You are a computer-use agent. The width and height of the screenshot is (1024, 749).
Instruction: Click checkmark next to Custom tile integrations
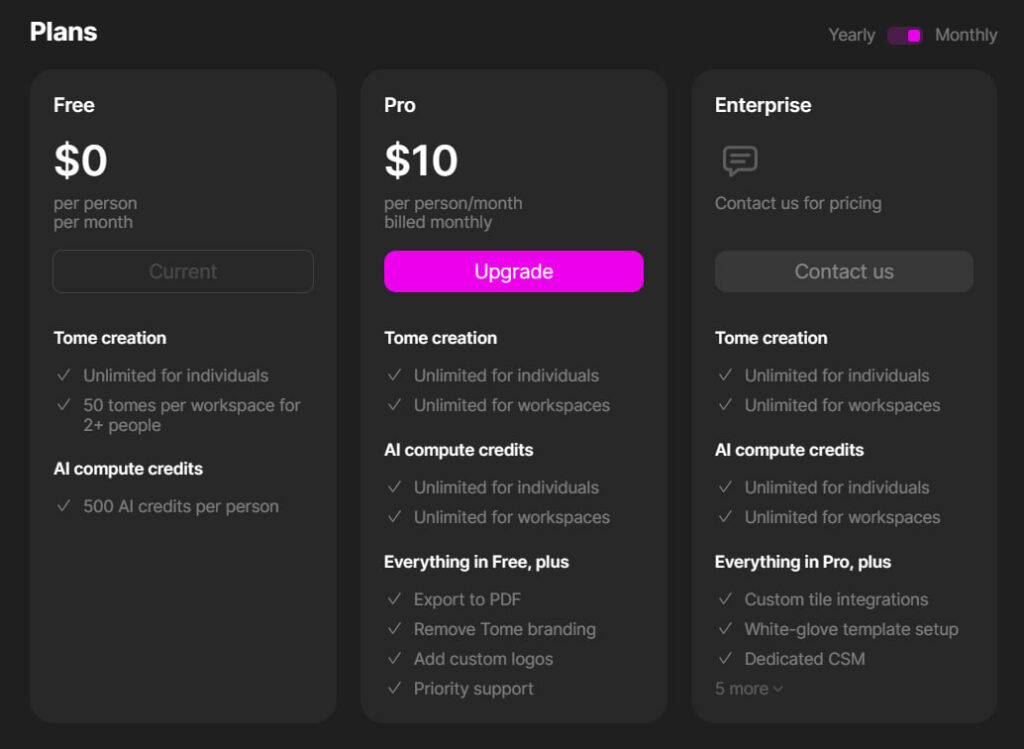click(x=725, y=599)
